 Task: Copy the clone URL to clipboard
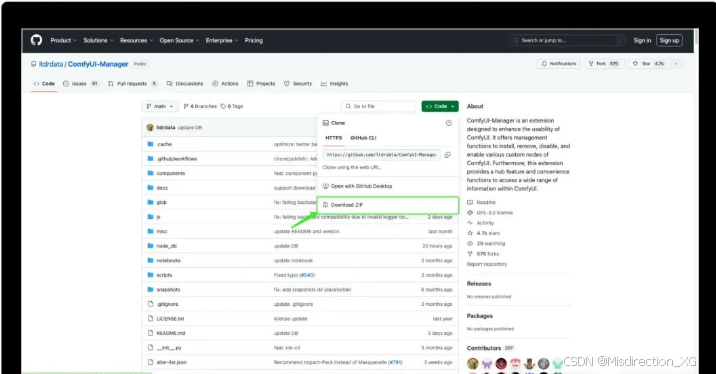[x=448, y=155]
